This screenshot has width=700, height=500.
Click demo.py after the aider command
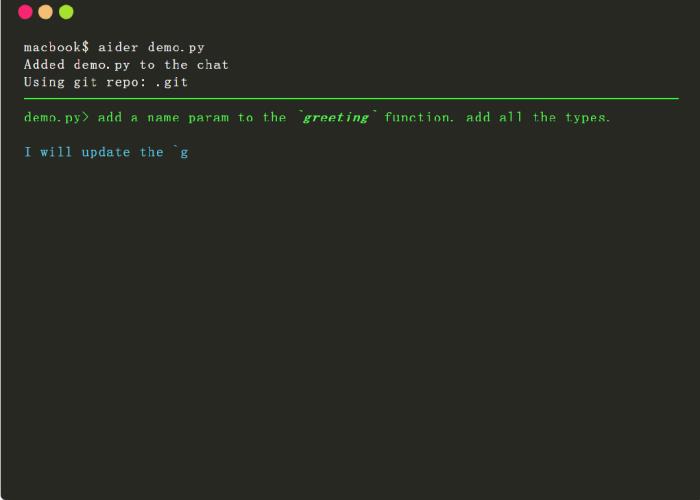pyautogui.click(x=176, y=48)
